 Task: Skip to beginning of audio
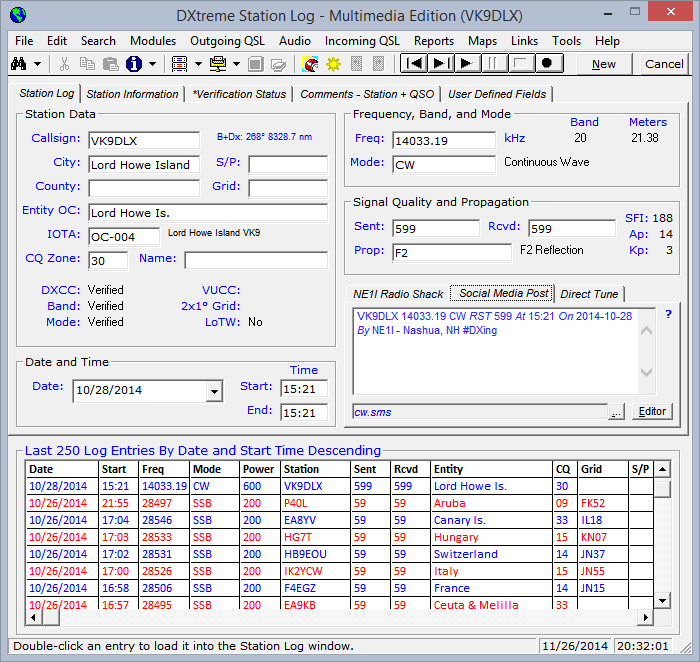(414, 63)
